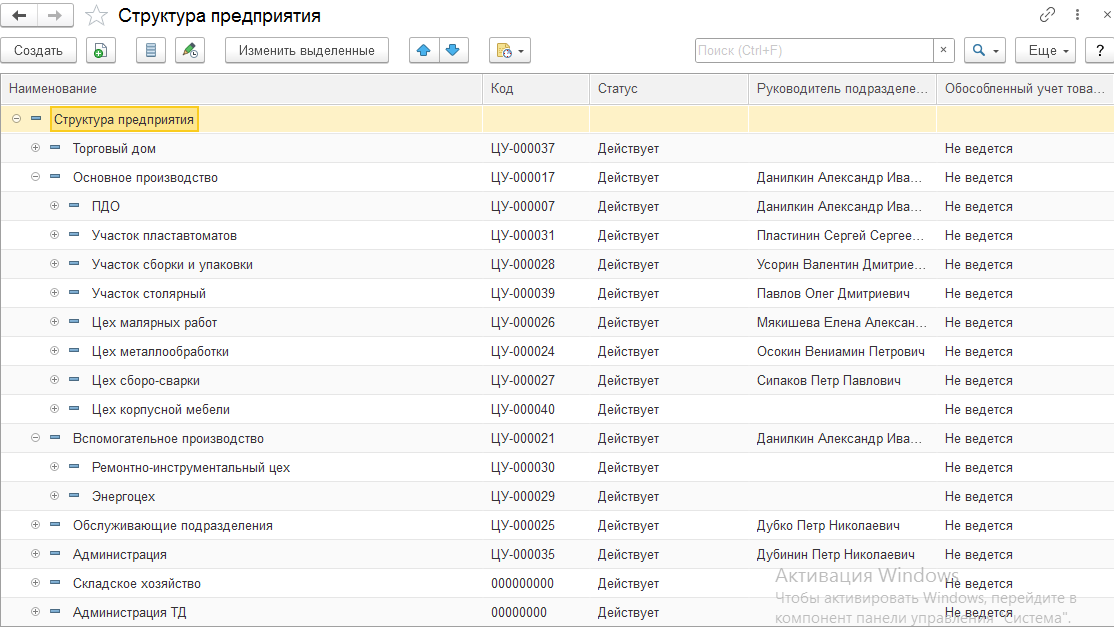Expand the Торговый дом node
The width and height of the screenshot is (1114, 627).
35,148
